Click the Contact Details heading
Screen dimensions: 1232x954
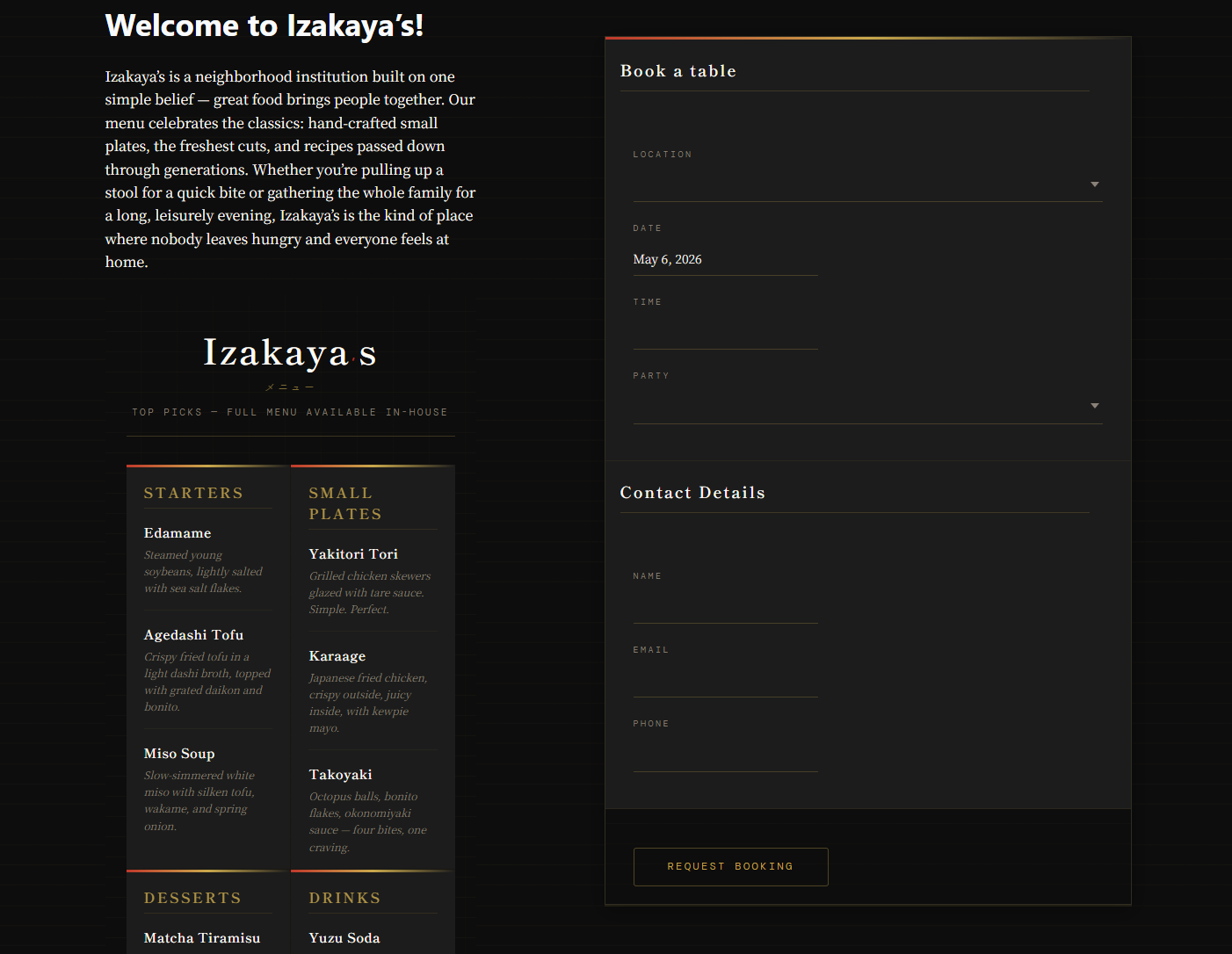pos(692,493)
